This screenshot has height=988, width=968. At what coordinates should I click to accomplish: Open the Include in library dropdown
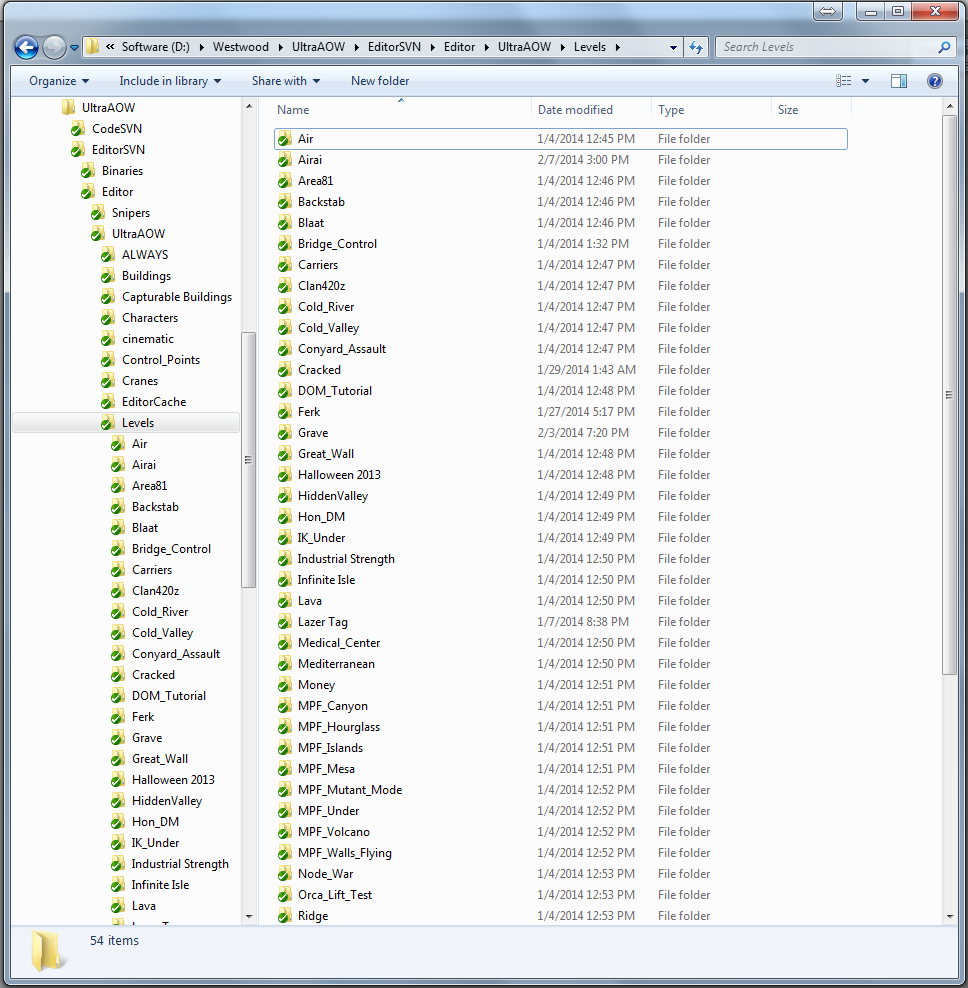point(170,81)
